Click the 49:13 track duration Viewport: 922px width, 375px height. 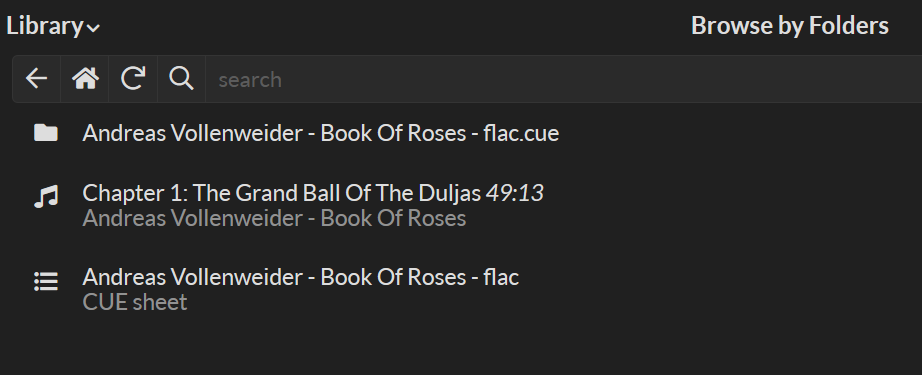[515, 193]
